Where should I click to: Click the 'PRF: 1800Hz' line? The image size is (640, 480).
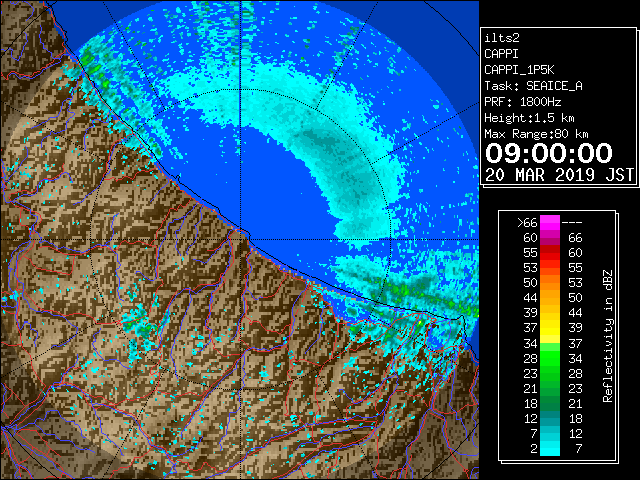click(522, 102)
